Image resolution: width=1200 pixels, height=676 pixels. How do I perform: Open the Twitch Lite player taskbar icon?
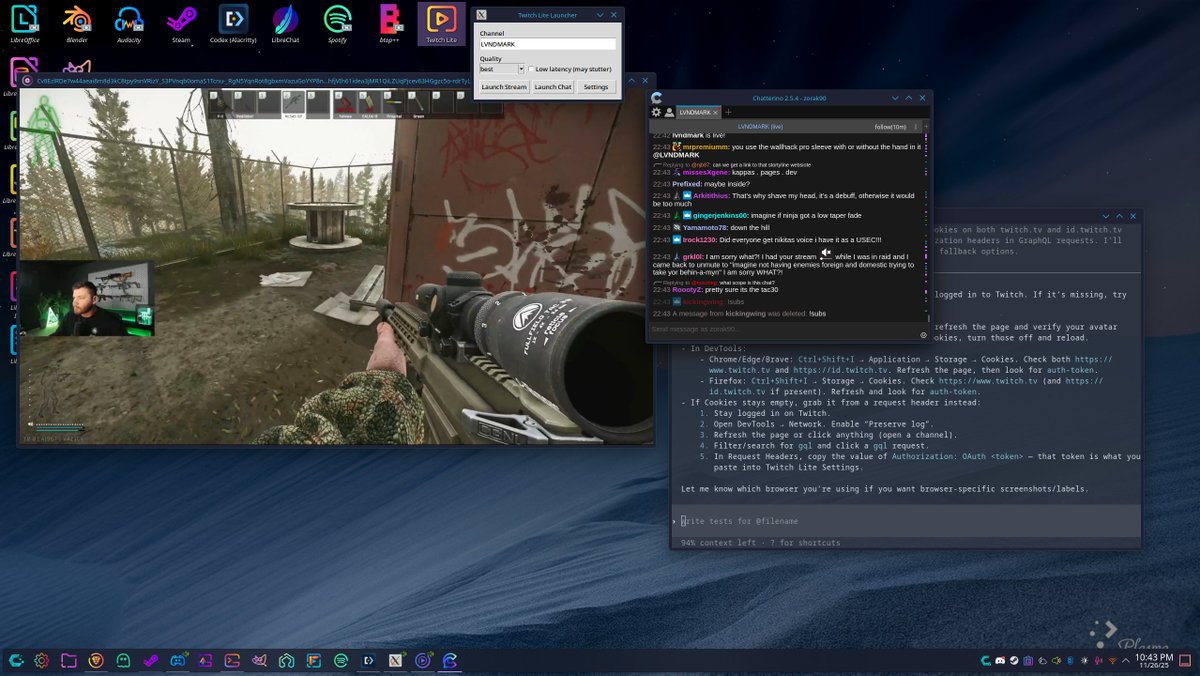423,660
